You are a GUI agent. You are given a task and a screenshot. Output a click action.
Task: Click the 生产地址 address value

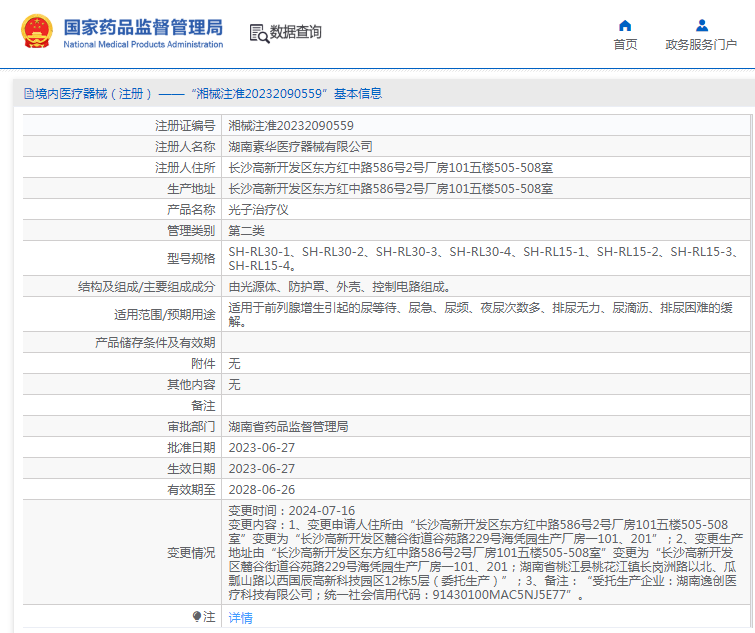[391, 189]
